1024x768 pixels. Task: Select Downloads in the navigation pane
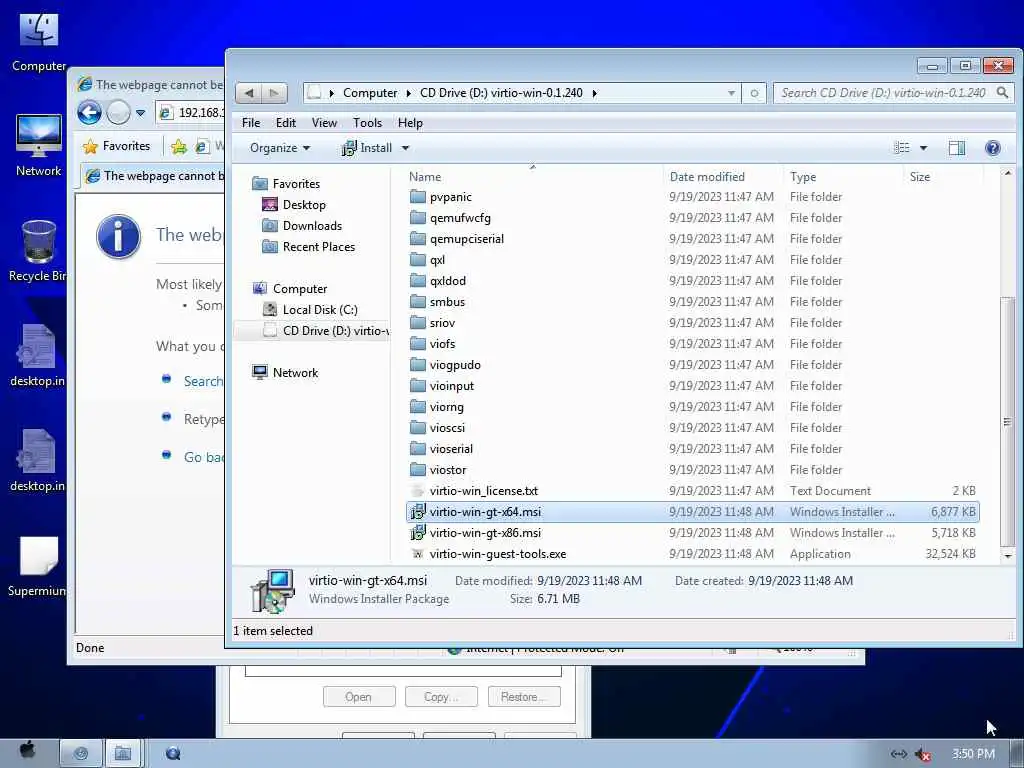point(312,226)
